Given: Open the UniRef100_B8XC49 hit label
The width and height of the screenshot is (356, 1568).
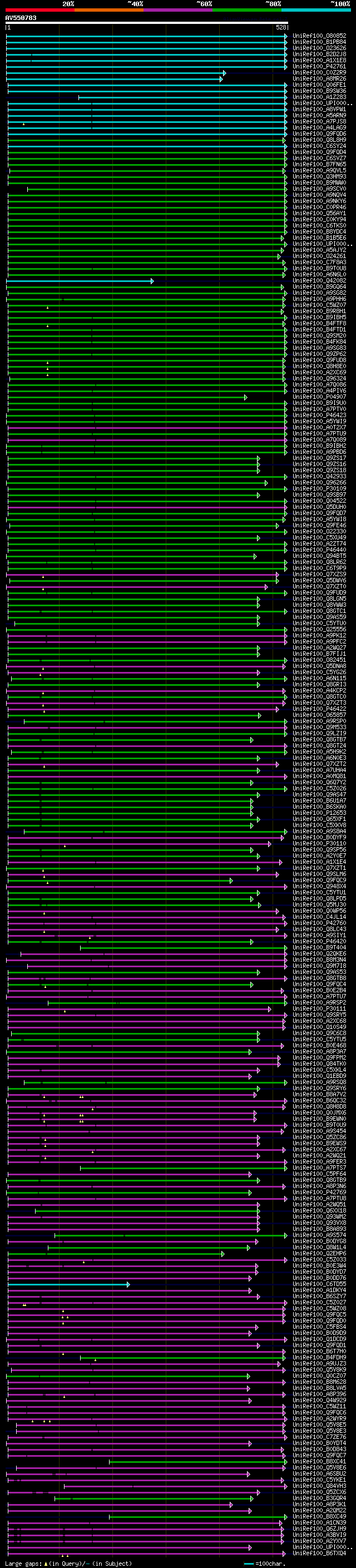Looking at the screenshot, I should (x=319, y=1517).
